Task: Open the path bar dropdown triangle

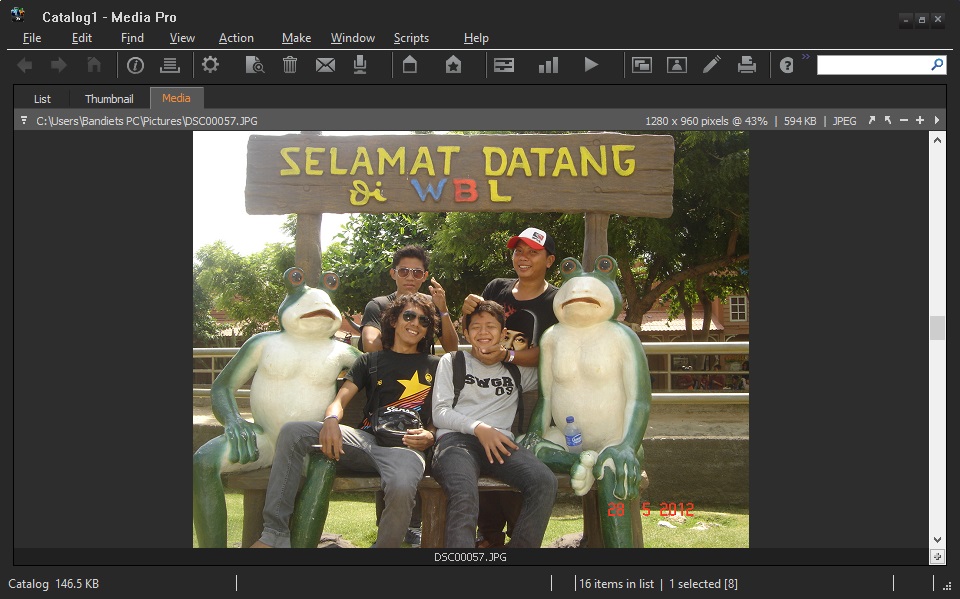Action: click(24, 120)
